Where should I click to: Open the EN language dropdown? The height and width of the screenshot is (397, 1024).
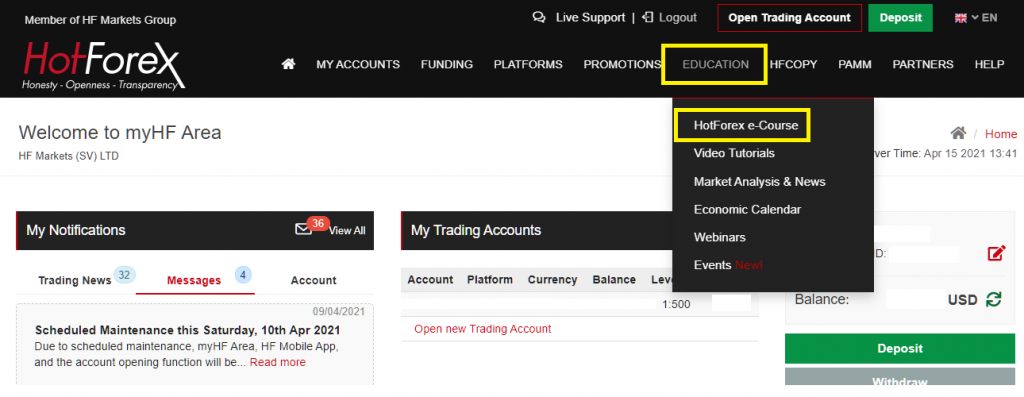click(985, 18)
